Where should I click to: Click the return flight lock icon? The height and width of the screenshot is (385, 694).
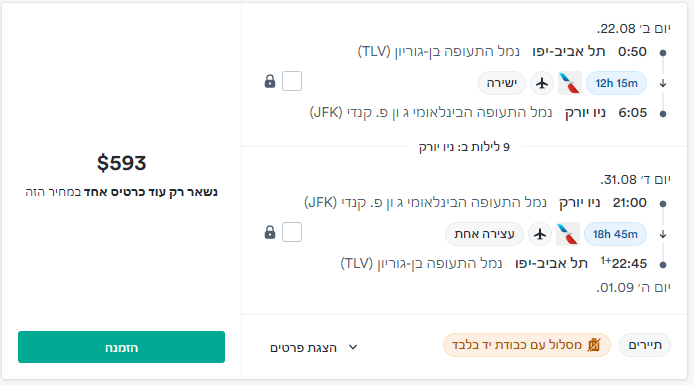point(270,232)
